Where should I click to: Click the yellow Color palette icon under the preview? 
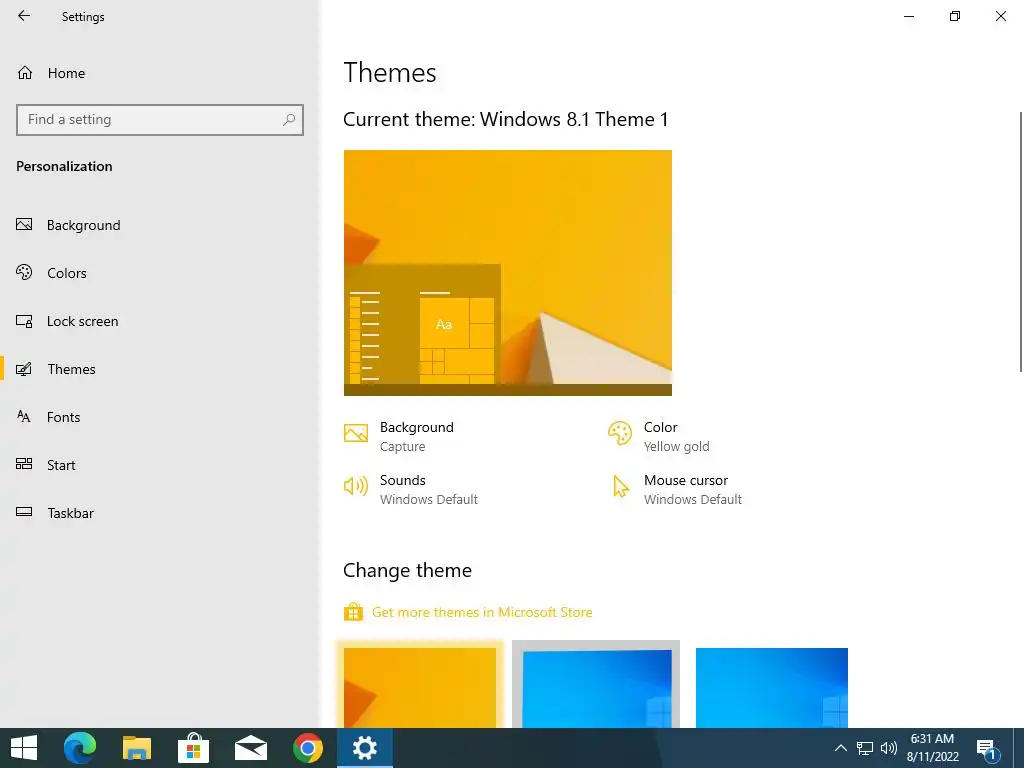(620, 433)
